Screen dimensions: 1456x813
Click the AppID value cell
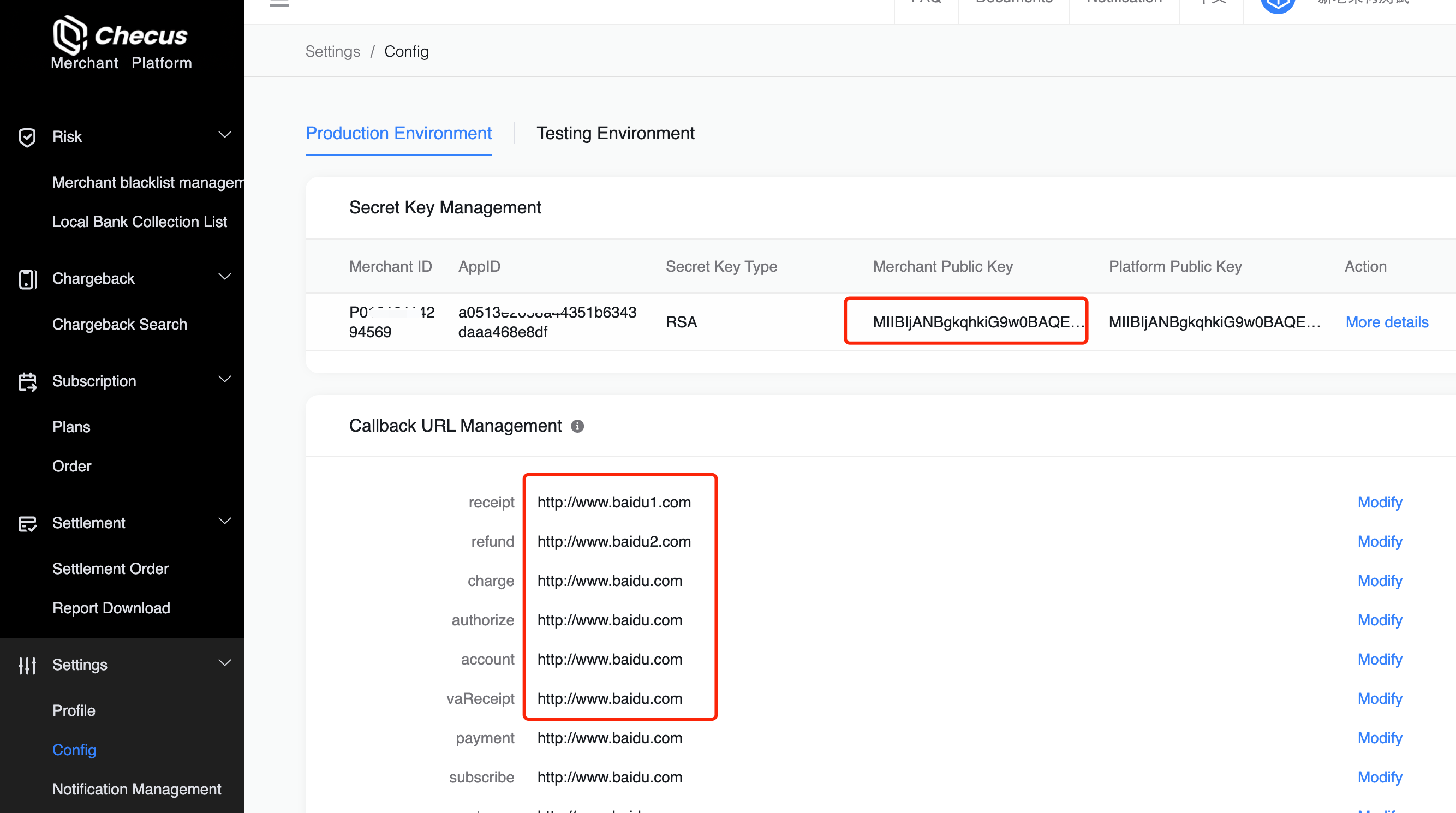(x=547, y=322)
